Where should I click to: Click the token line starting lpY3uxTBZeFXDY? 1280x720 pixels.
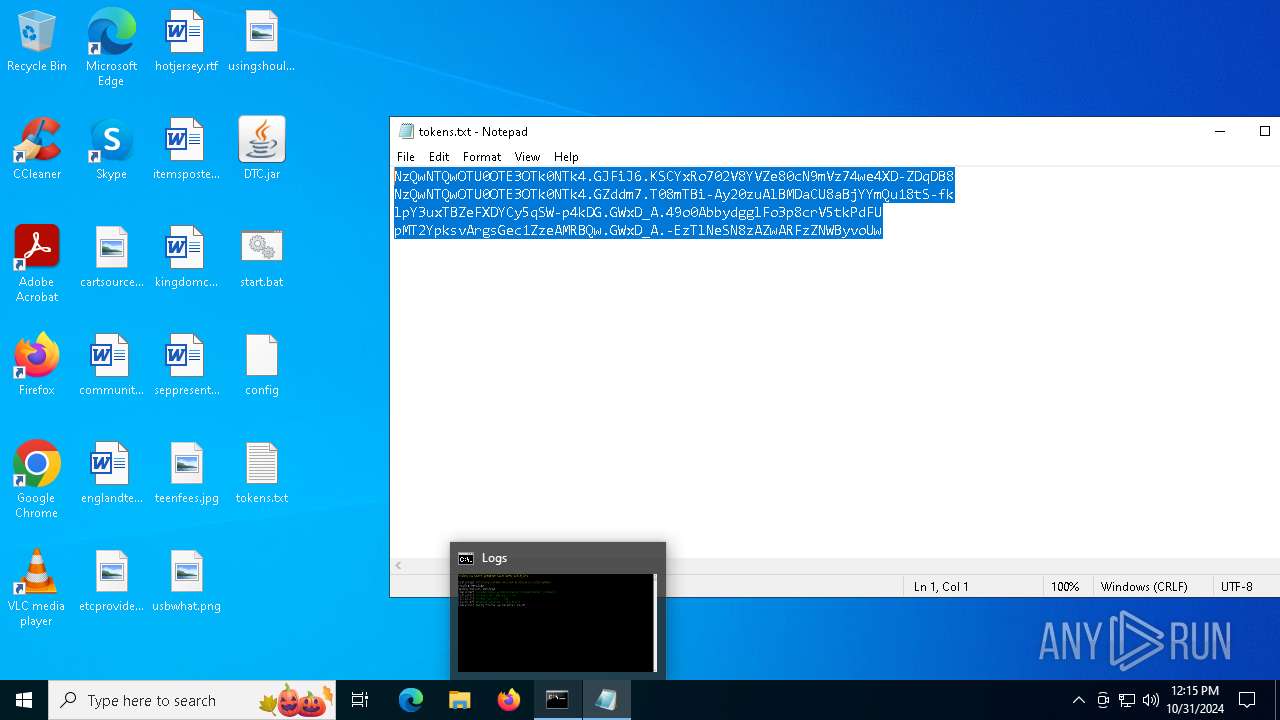coord(638,213)
